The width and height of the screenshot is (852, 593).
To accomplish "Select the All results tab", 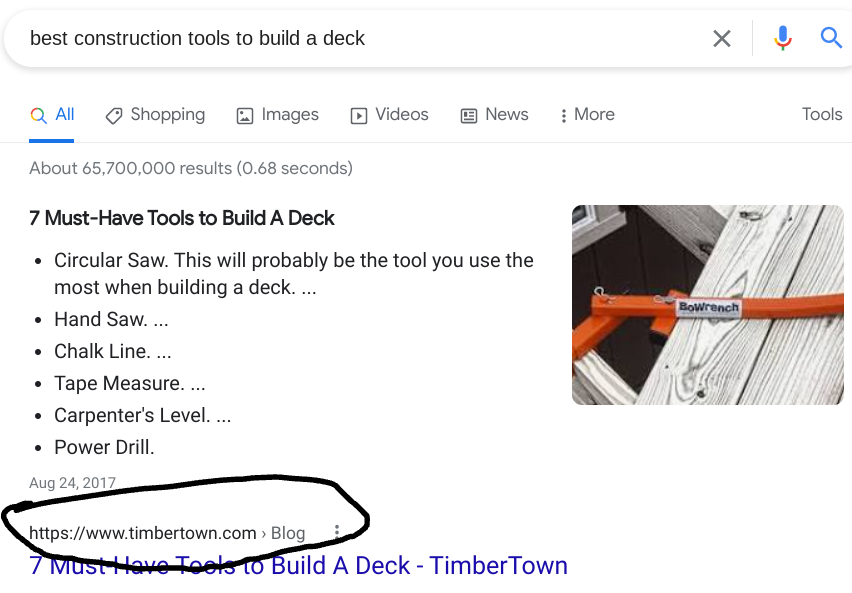I will 53,115.
